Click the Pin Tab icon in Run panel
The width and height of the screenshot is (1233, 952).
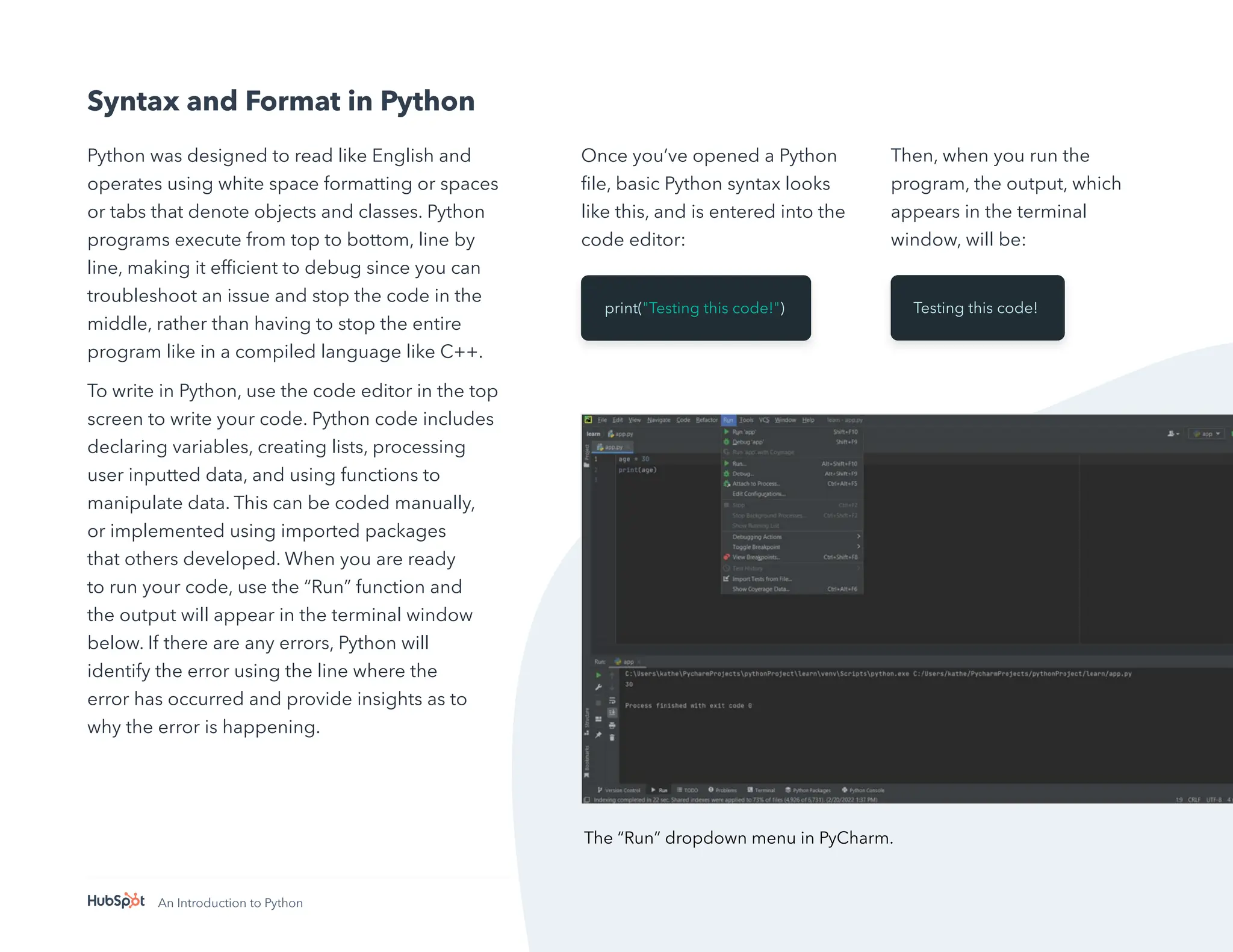(598, 735)
